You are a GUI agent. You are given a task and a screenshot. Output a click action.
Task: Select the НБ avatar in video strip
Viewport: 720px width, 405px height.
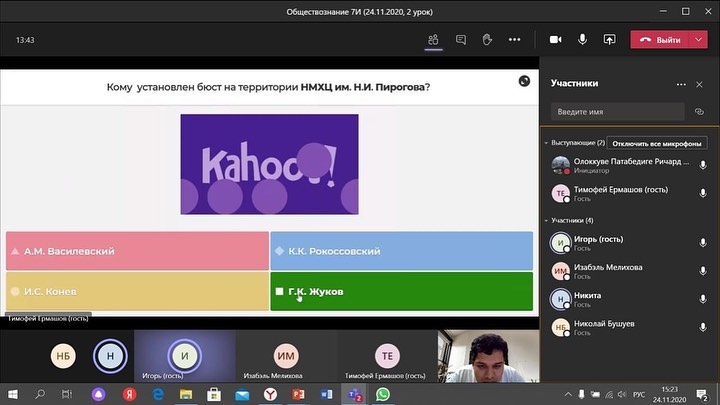(63, 356)
